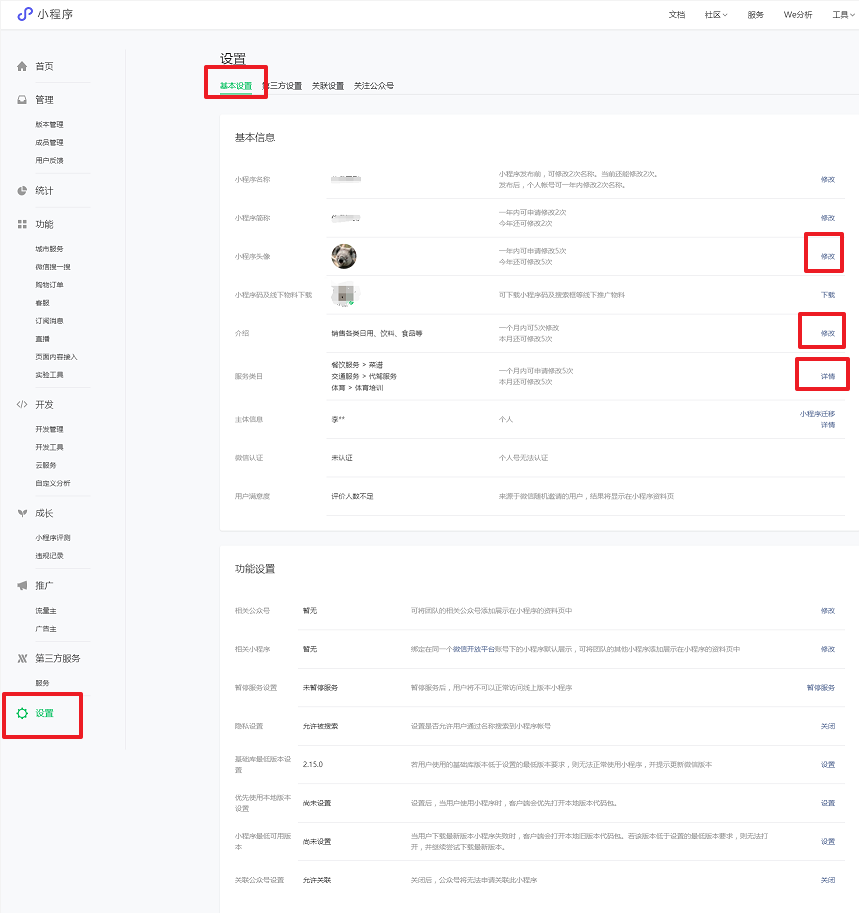859x913 pixels.
Task: Open 开发管理 in the sidebar
Action: tap(50, 430)
